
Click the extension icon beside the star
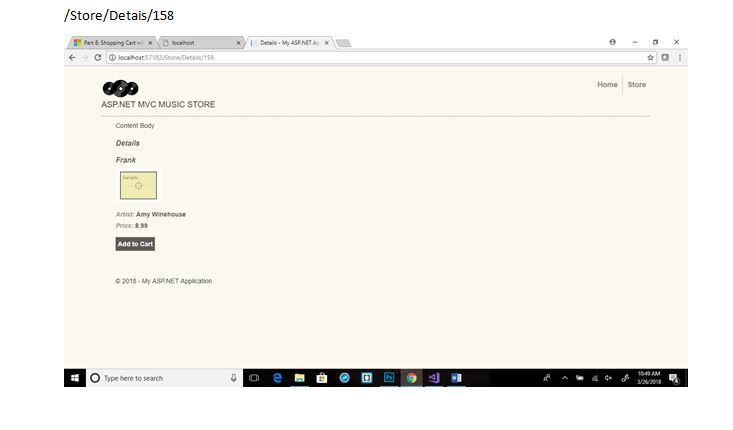[x=665, y=57]
